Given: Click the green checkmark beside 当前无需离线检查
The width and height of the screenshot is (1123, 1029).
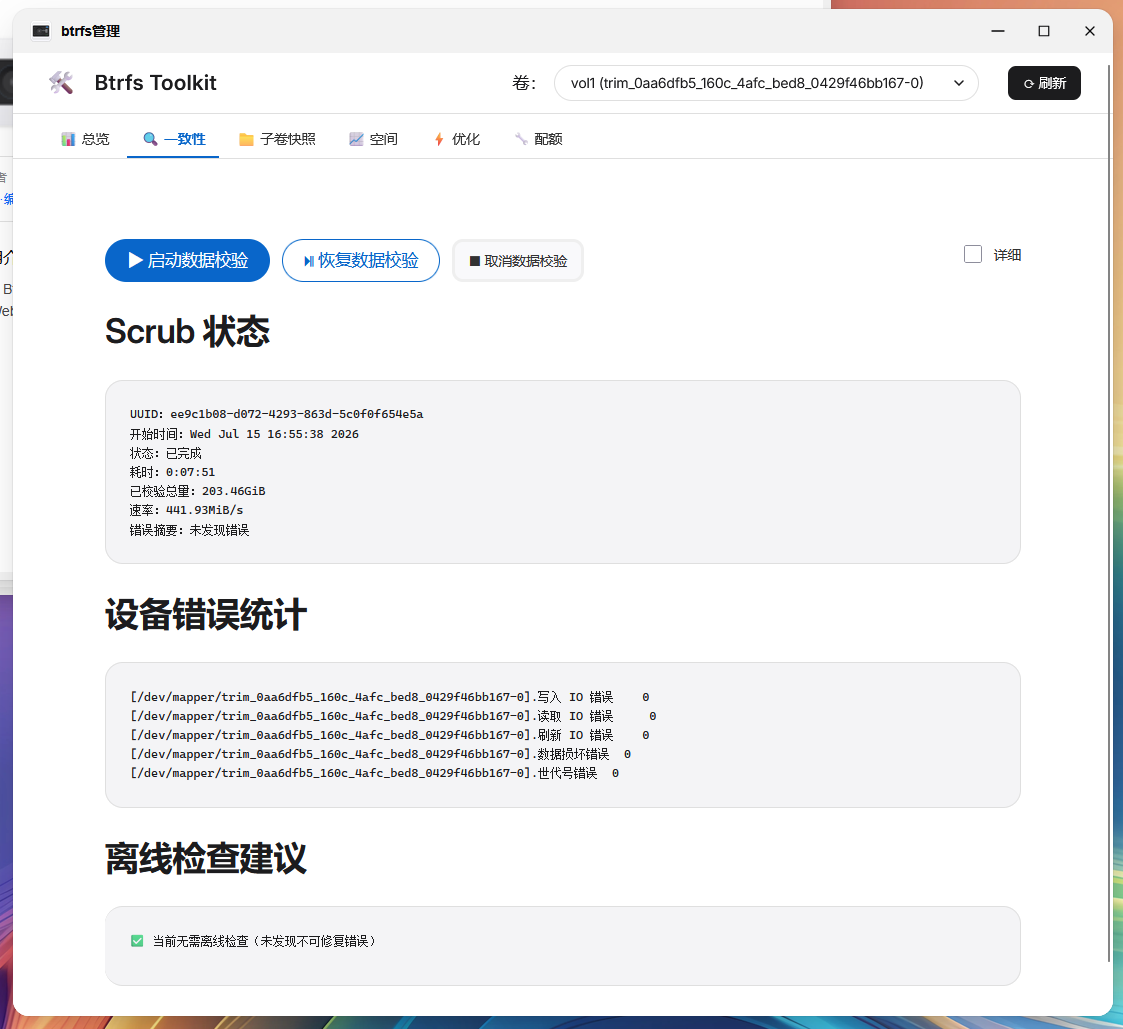Looking at the screenshot, I should [137, 941].
